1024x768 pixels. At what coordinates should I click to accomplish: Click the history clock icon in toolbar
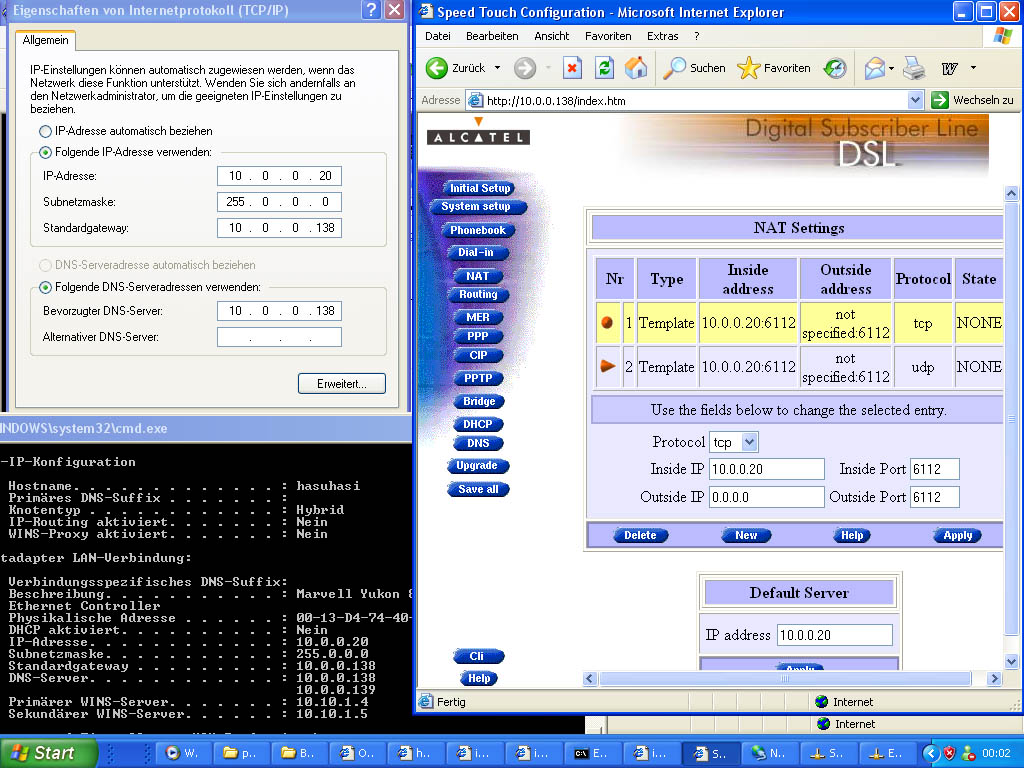coord(835,68)
